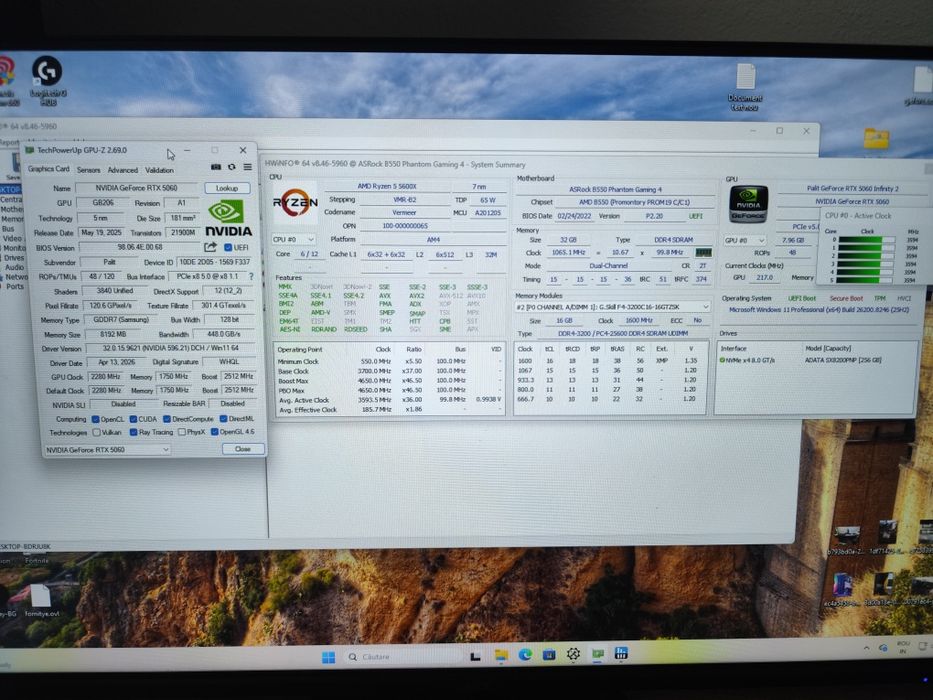Switch to the Sensors tab

[89, 170]
